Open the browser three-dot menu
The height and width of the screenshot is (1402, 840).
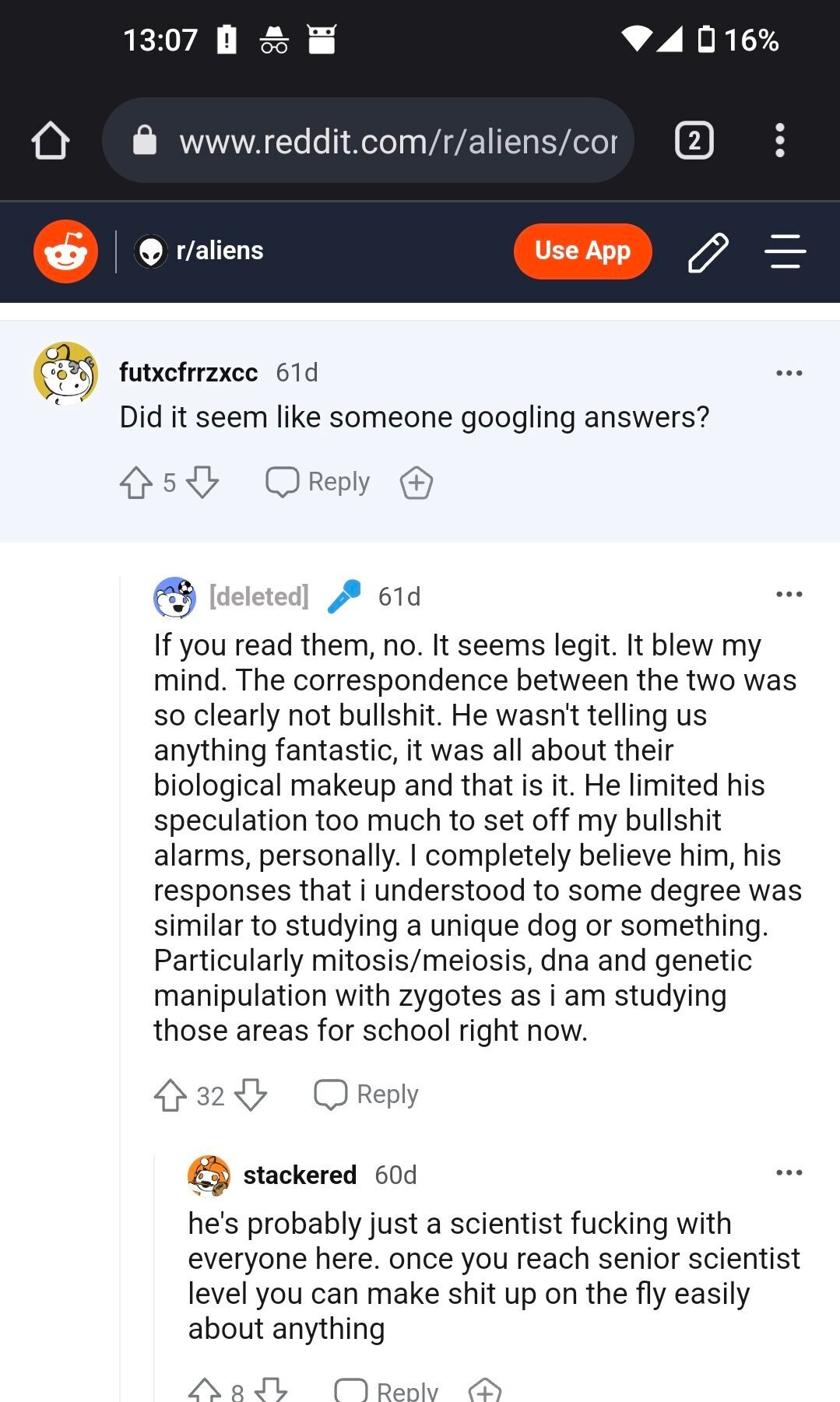click(779, 141)
